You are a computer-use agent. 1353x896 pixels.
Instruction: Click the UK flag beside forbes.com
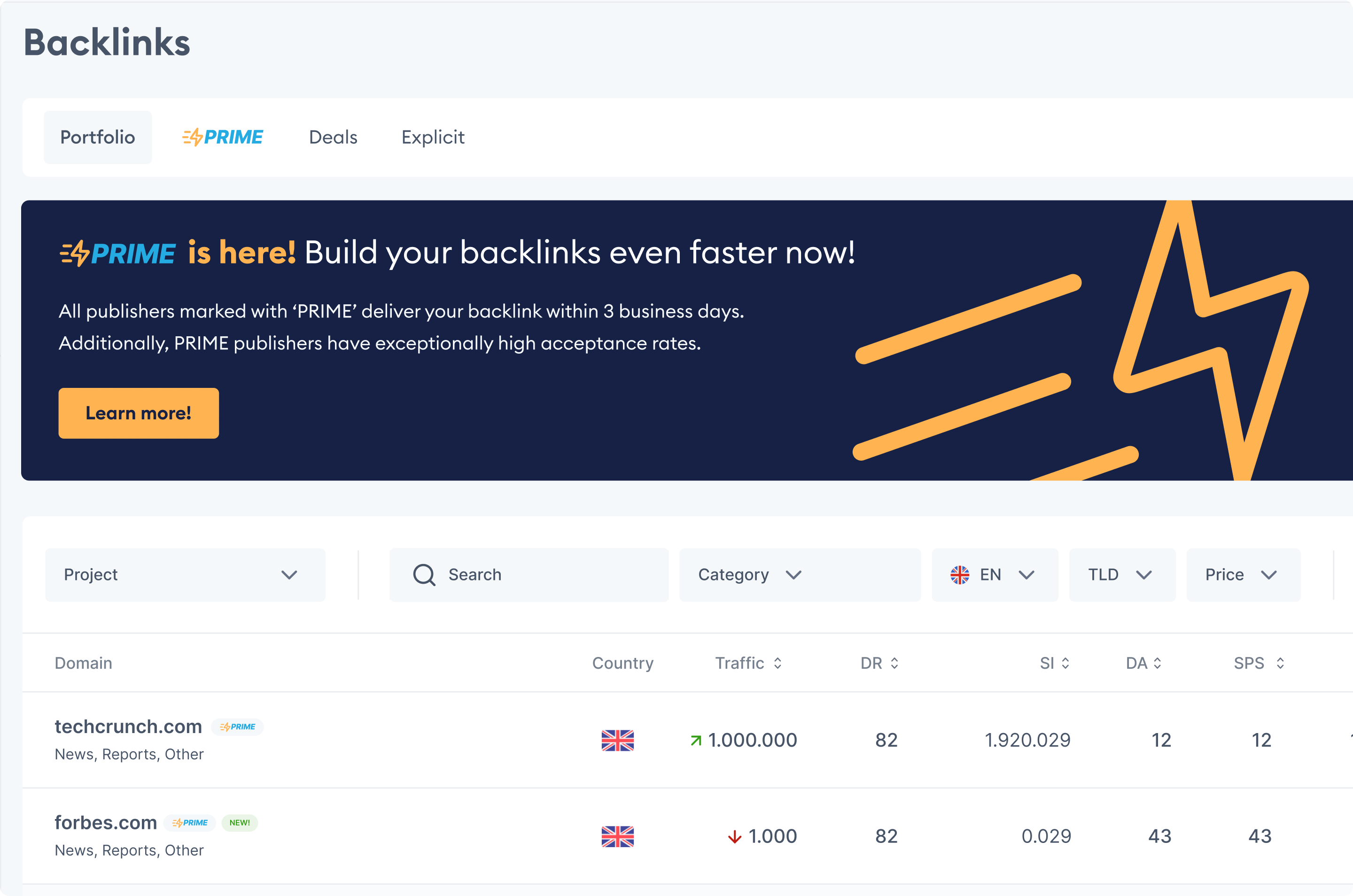(617, 836)
